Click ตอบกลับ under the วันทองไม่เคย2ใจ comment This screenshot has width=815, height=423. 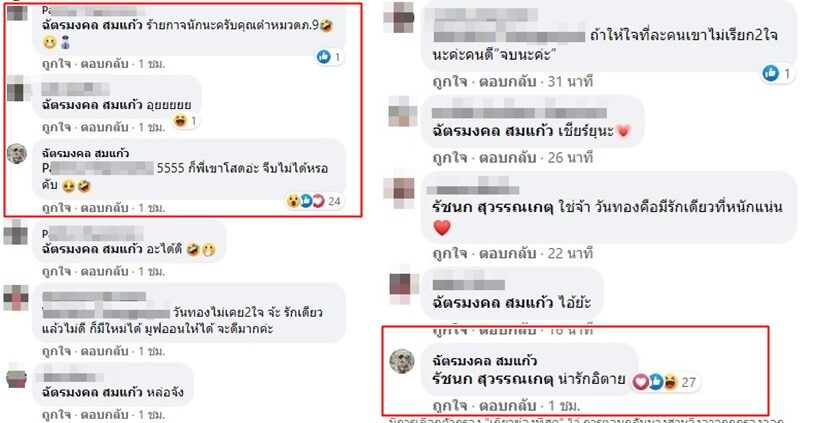pos(104,351)
